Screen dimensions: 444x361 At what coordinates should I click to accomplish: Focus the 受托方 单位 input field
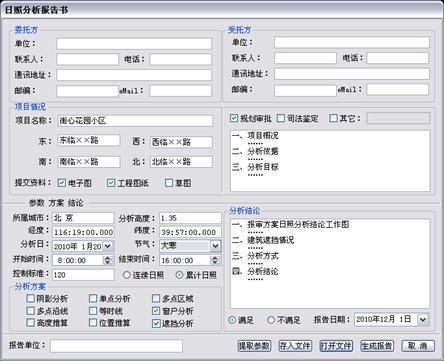(x=352, y=42)
